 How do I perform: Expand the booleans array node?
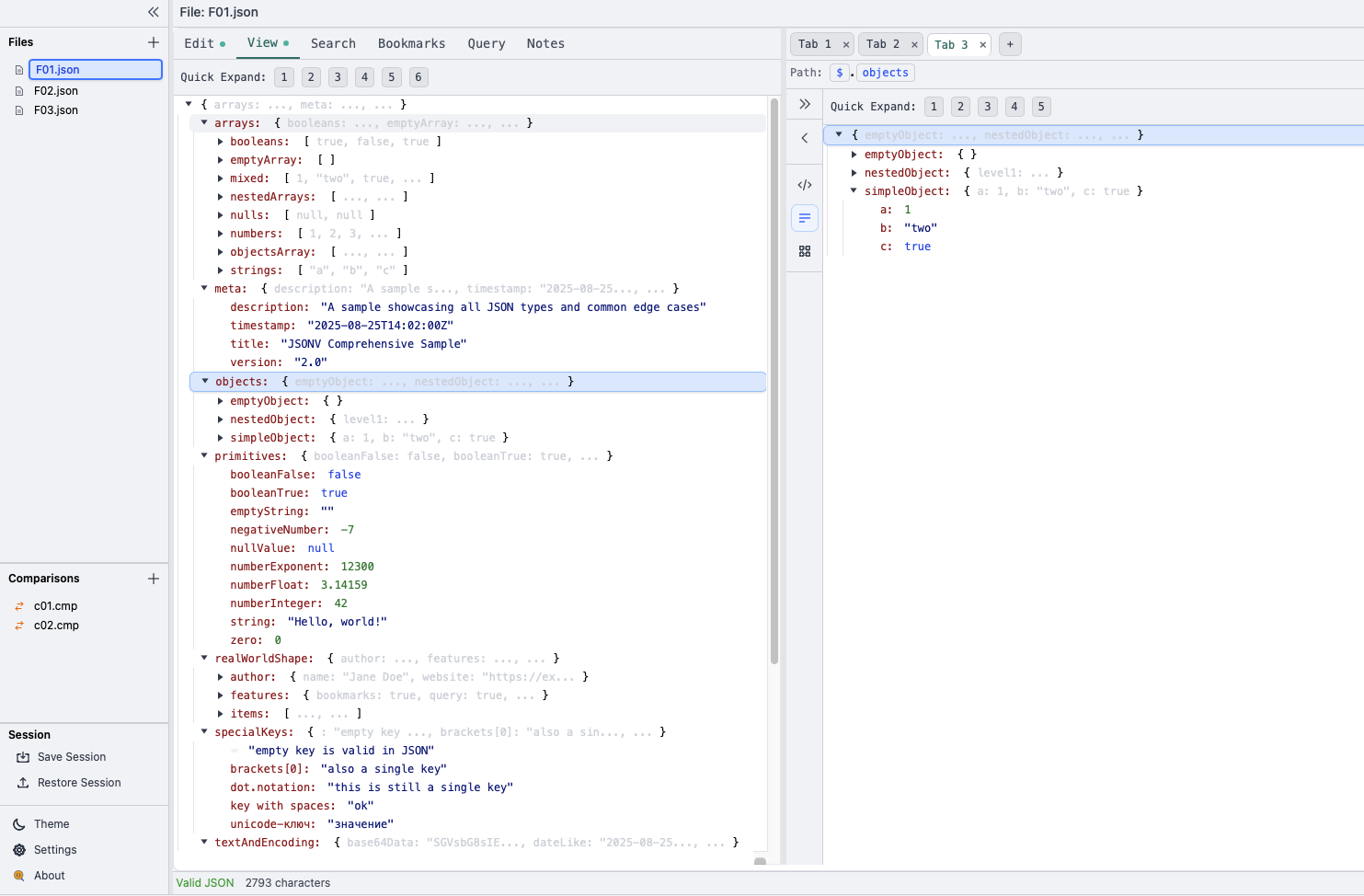tap(219, 141)
